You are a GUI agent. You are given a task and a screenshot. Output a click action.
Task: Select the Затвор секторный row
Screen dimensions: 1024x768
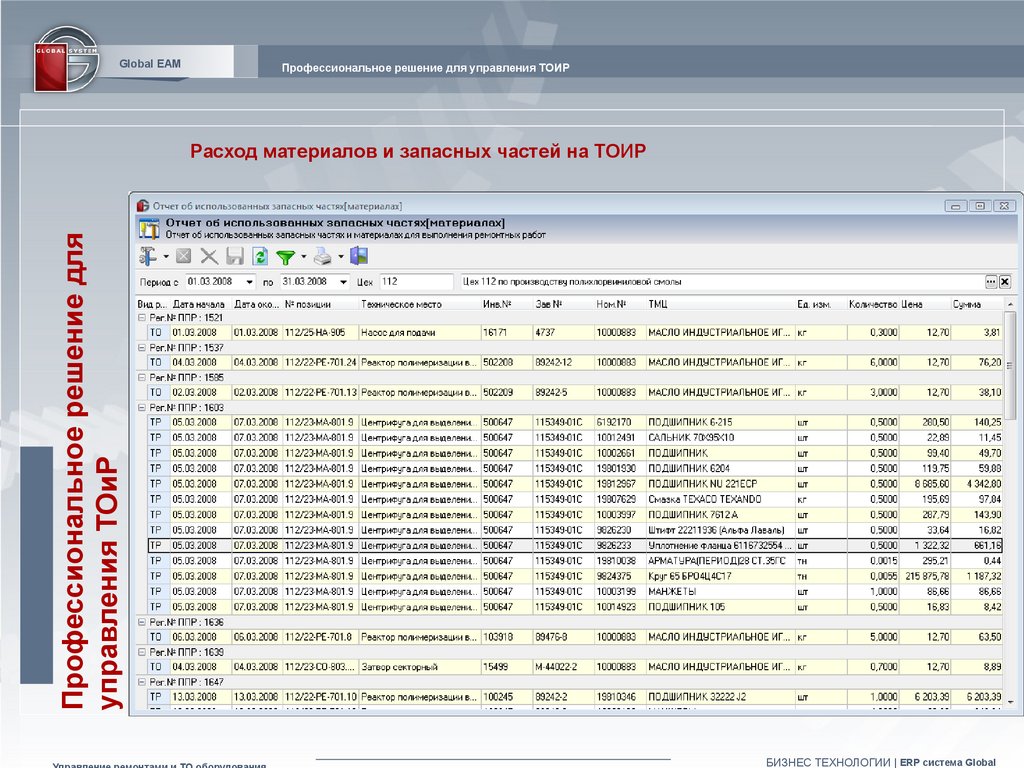point(418,667)
